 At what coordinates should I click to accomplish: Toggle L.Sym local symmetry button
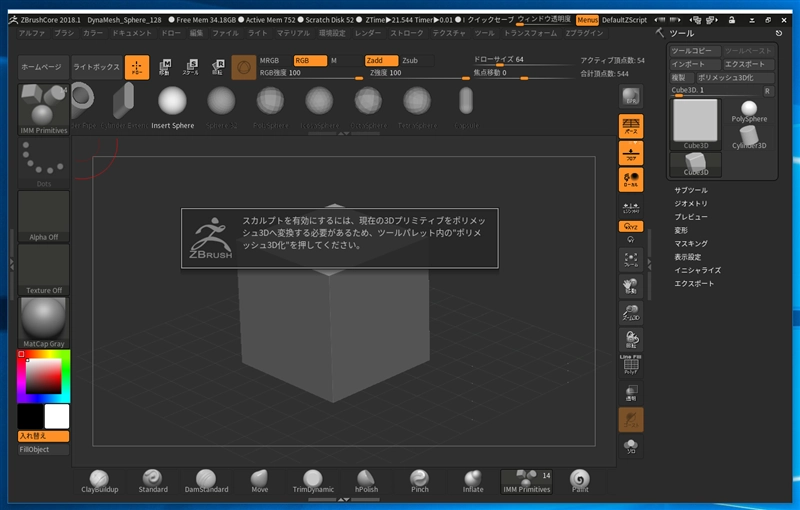(631, 207)
